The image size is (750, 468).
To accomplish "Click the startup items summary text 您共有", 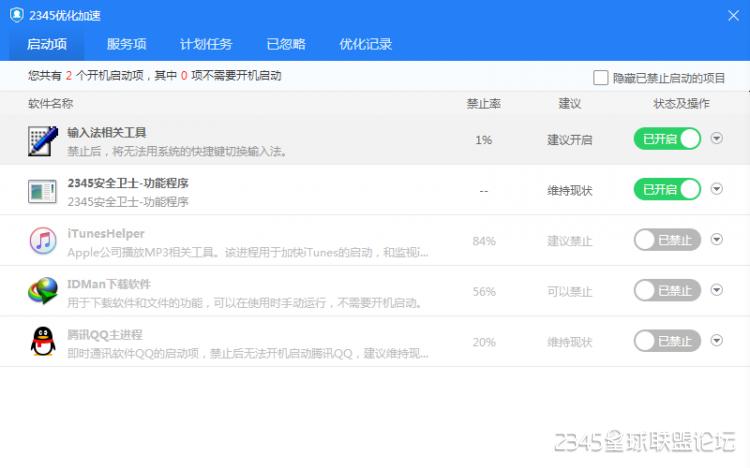I will pos(154,75).
